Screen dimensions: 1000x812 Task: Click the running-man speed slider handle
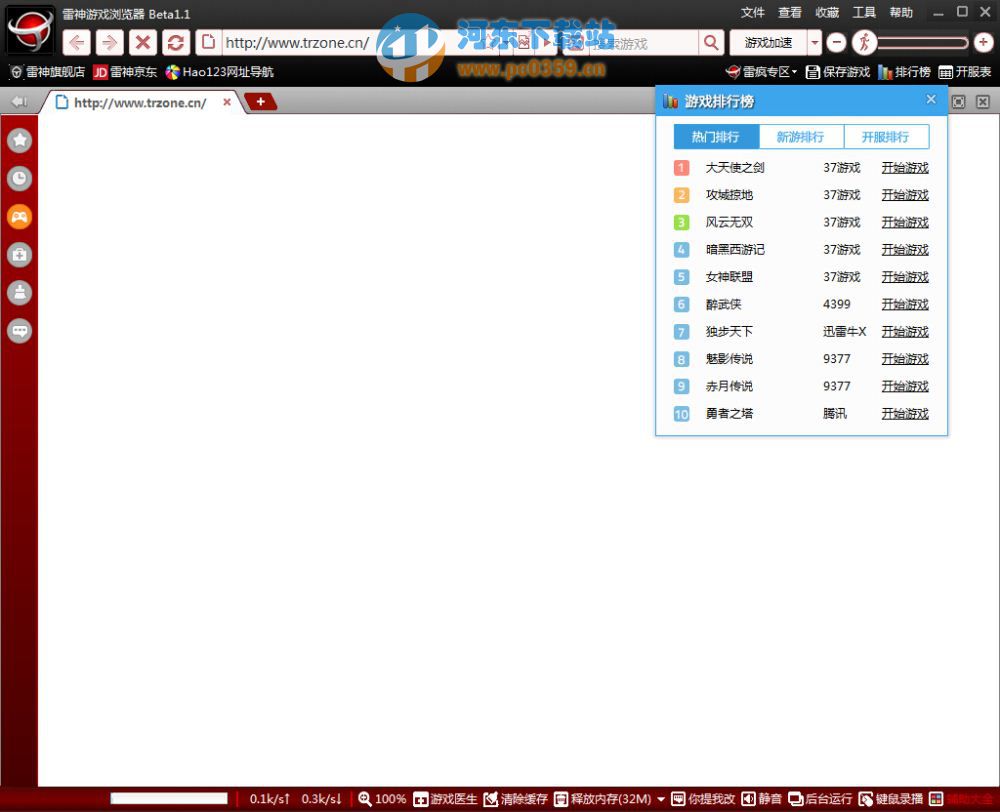click(x=864, y=43)
